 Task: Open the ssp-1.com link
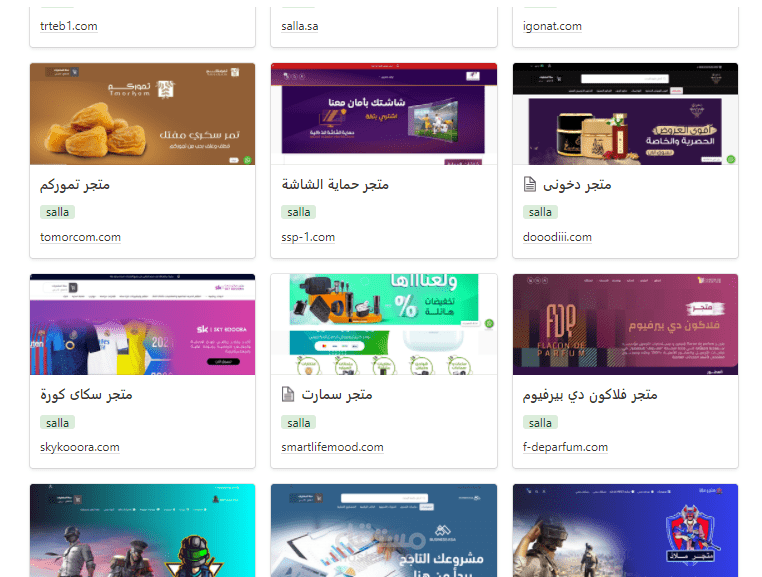pyautogui.click(x=308, y=237)
